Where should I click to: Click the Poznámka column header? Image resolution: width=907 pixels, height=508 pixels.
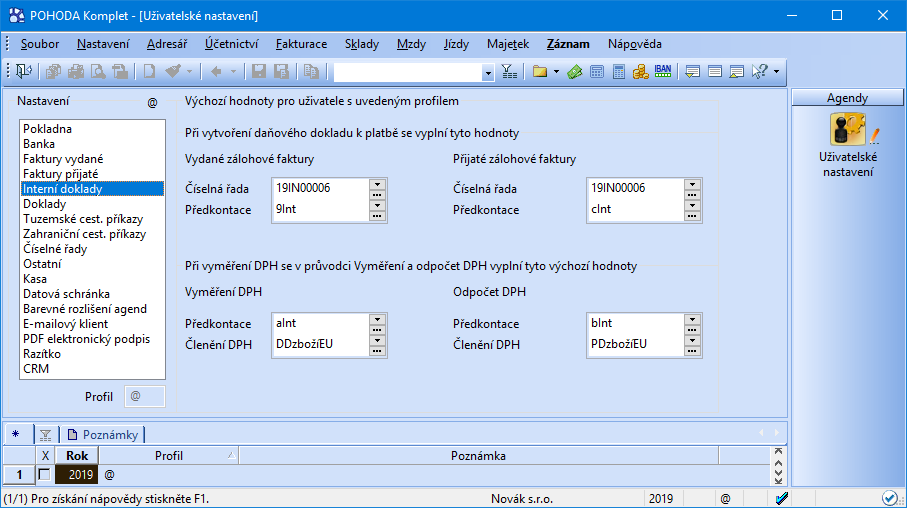coord(478,456)
